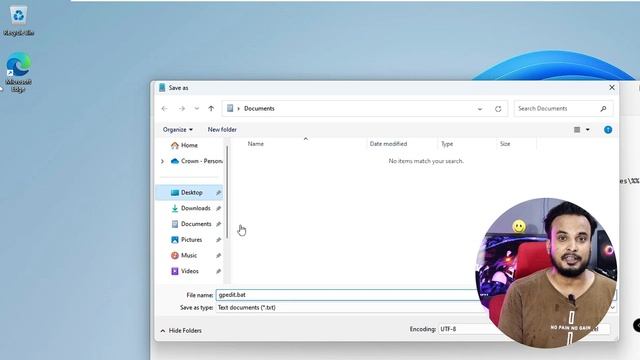Click the search magnifier icon
Viewport: 640px width, 360px height.
[603, 109]
